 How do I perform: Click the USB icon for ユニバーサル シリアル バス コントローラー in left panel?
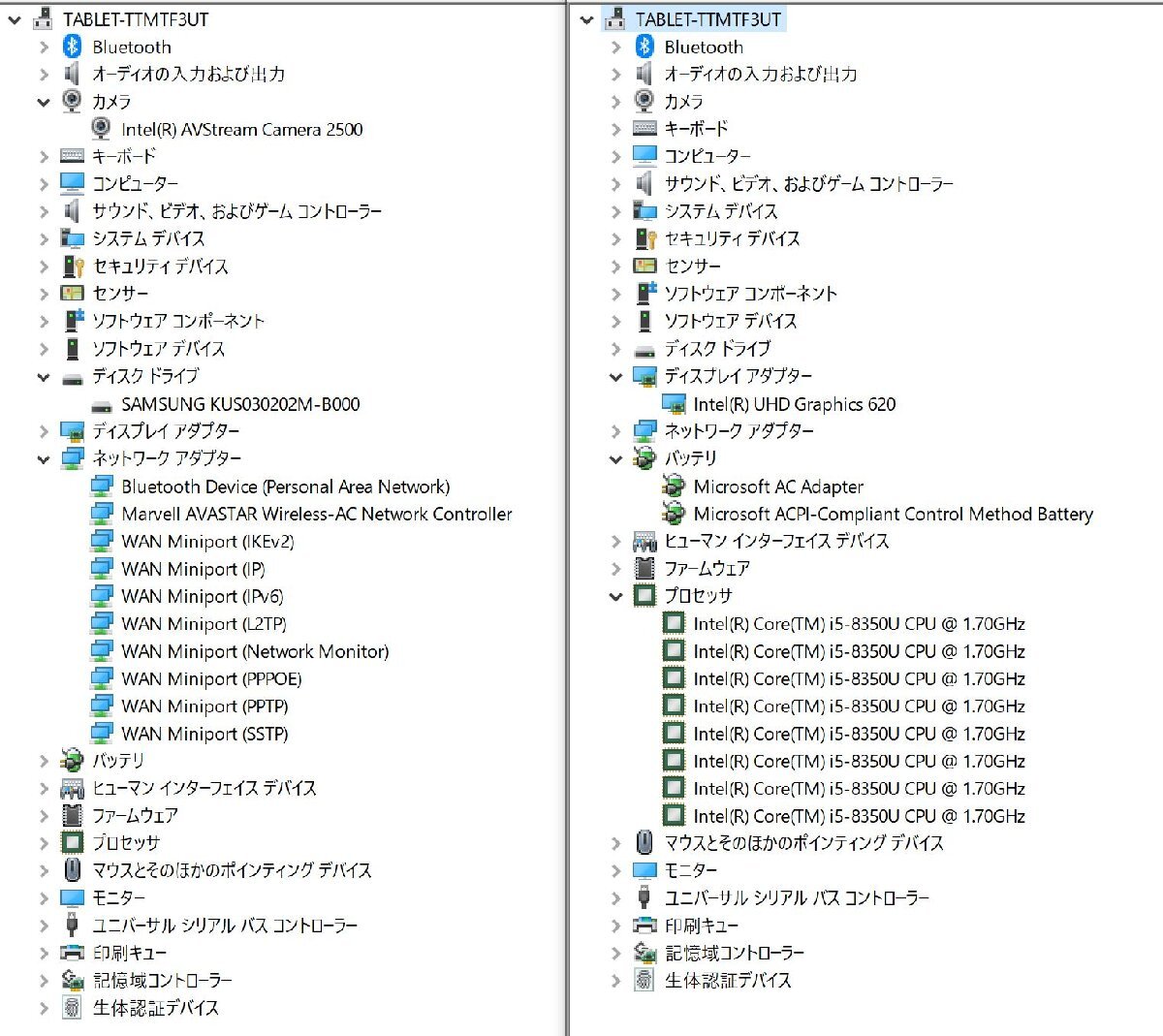[x=72, y=925]
